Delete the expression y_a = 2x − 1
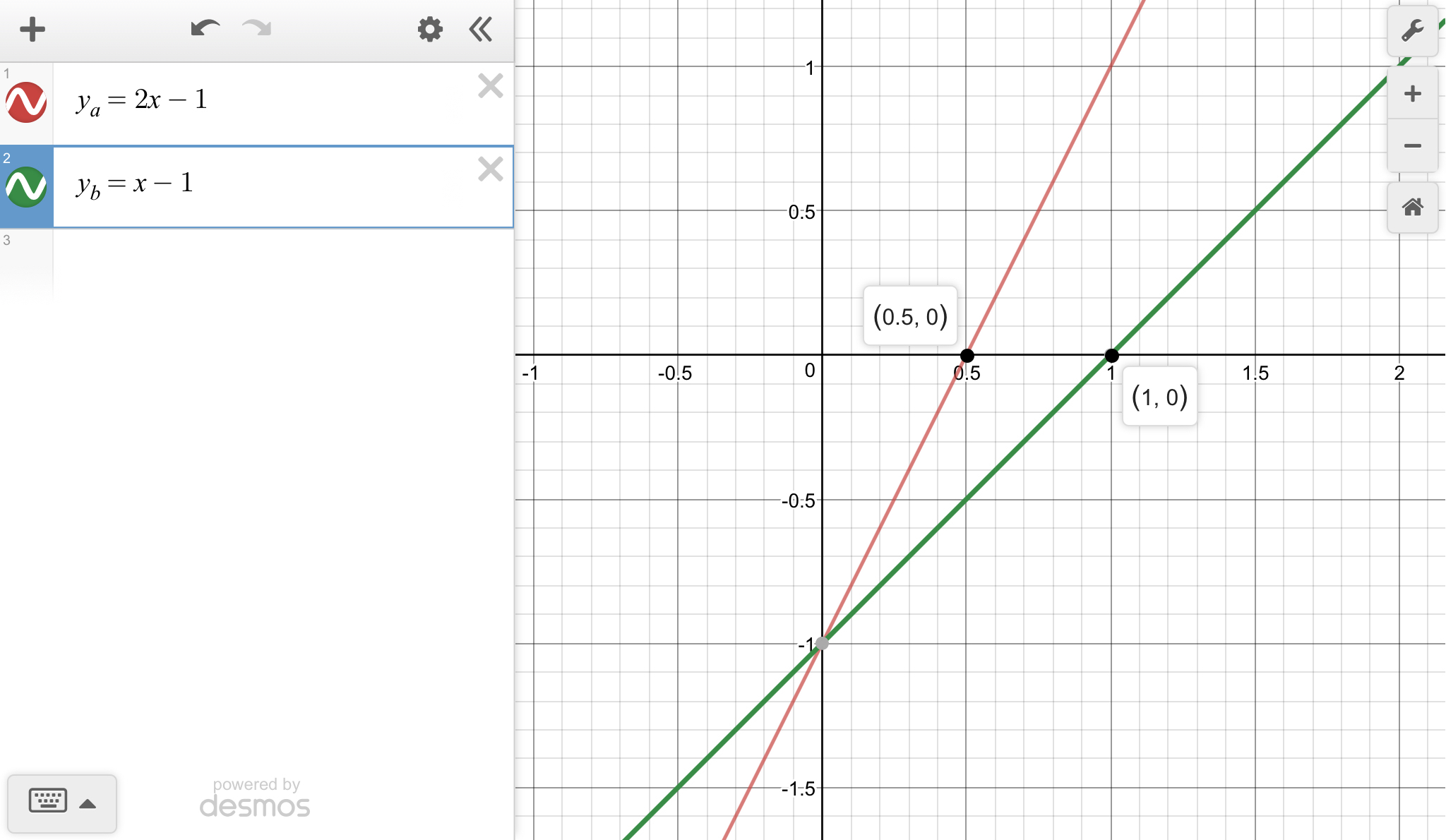Image resolution: width=1446 pixels, height=840 pixels. point(490,86)
